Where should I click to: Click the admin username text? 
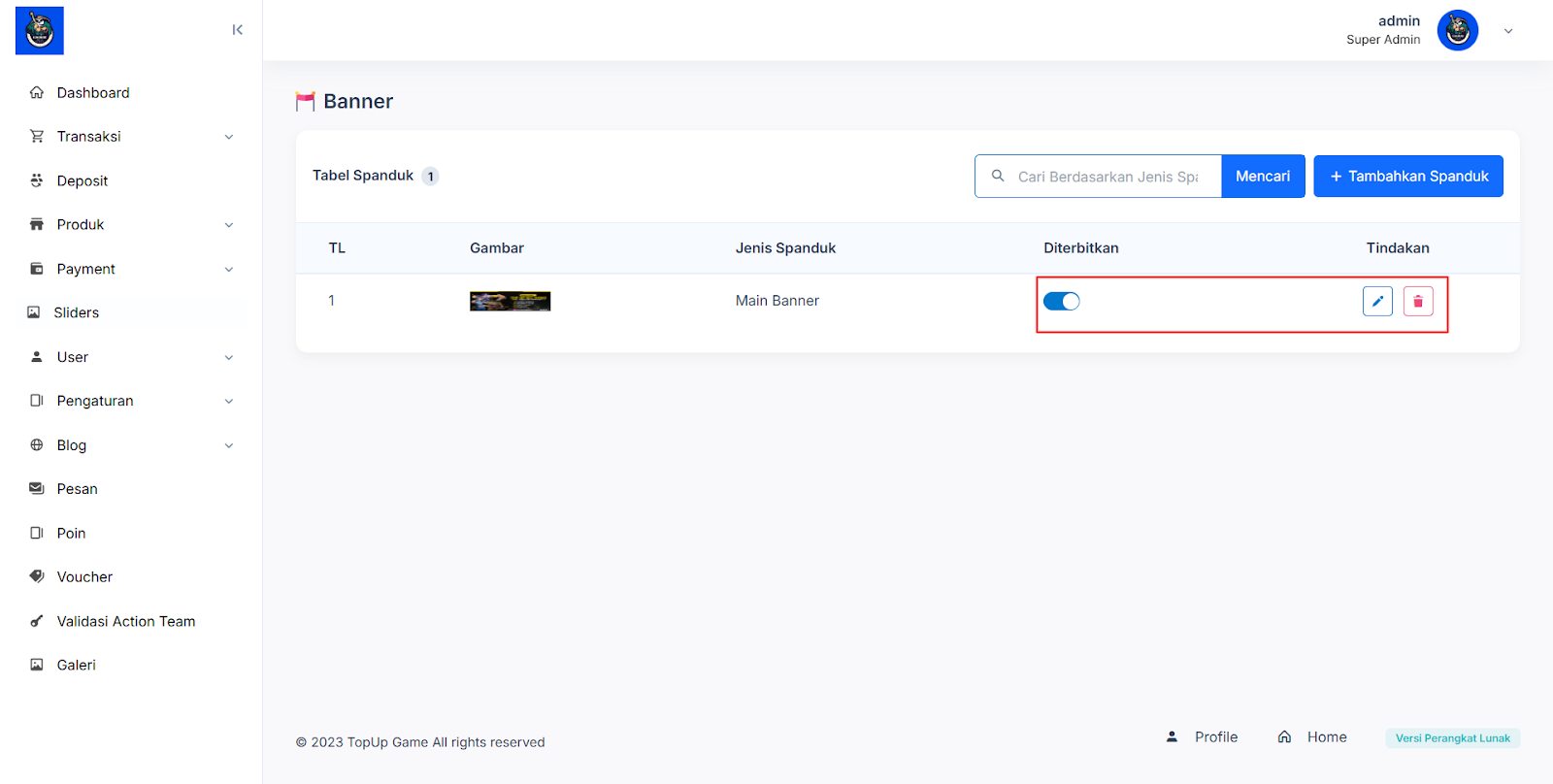click(x=1399, y=20)
